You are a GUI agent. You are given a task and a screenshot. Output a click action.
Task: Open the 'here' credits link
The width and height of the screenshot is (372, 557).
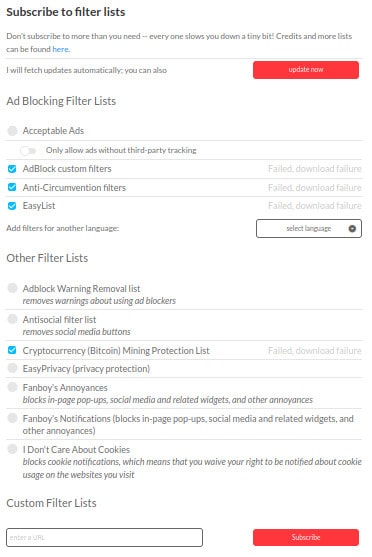[60, 49]
